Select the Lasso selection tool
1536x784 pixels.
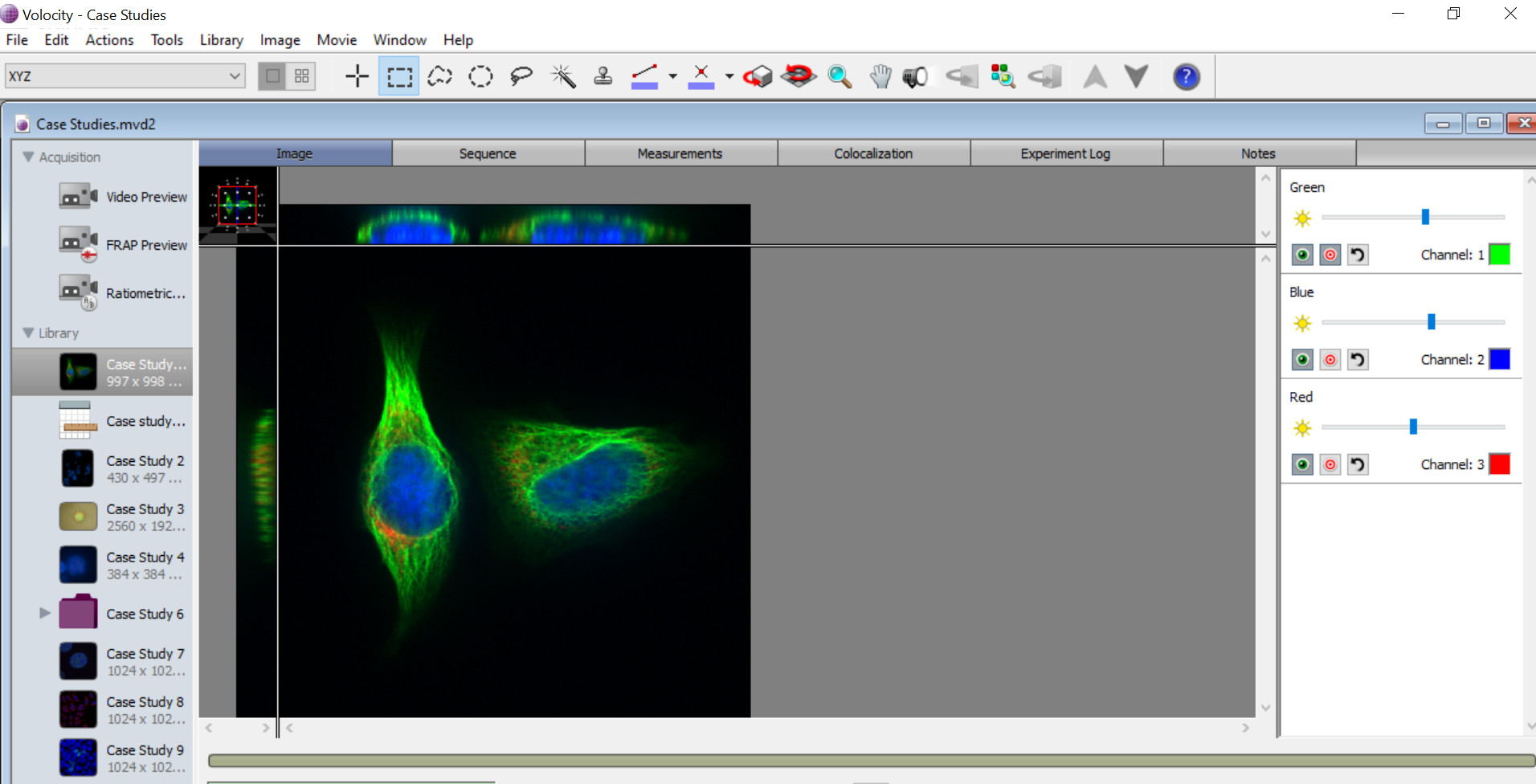point(521,76)
